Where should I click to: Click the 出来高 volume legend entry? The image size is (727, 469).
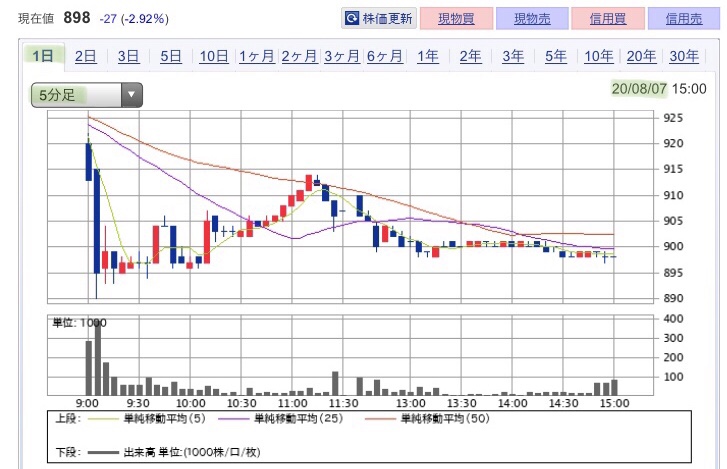191,452
